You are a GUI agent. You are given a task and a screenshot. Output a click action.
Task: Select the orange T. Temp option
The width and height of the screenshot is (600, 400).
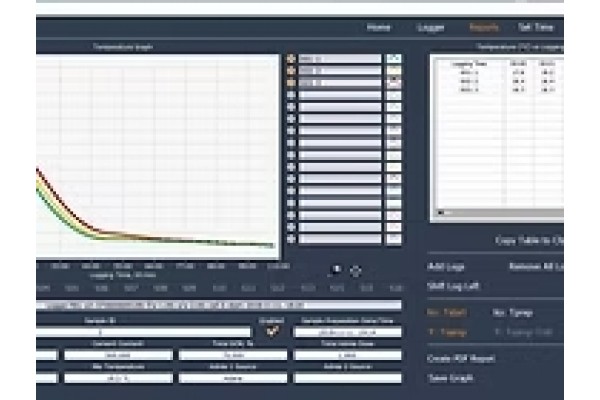coord(447,332)
